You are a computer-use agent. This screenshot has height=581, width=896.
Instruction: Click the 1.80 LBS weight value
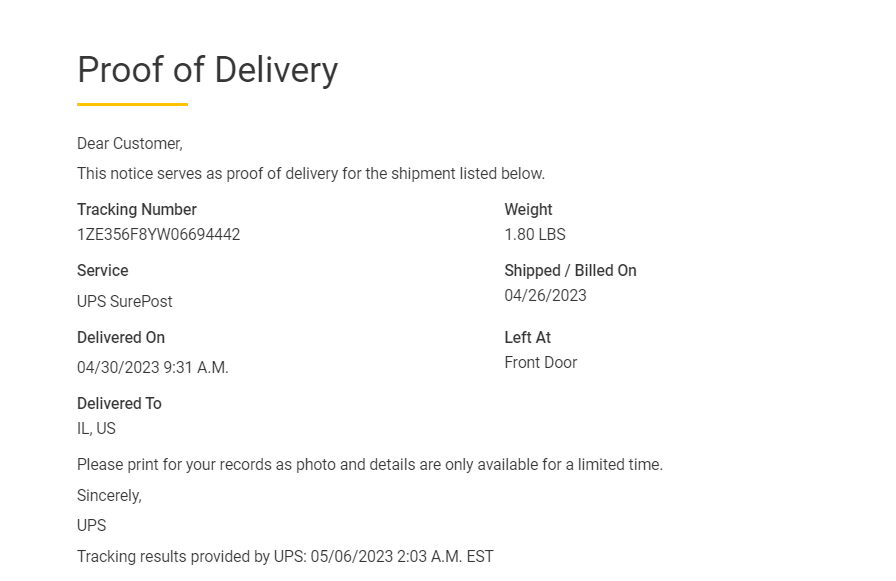tap(535, 235)
